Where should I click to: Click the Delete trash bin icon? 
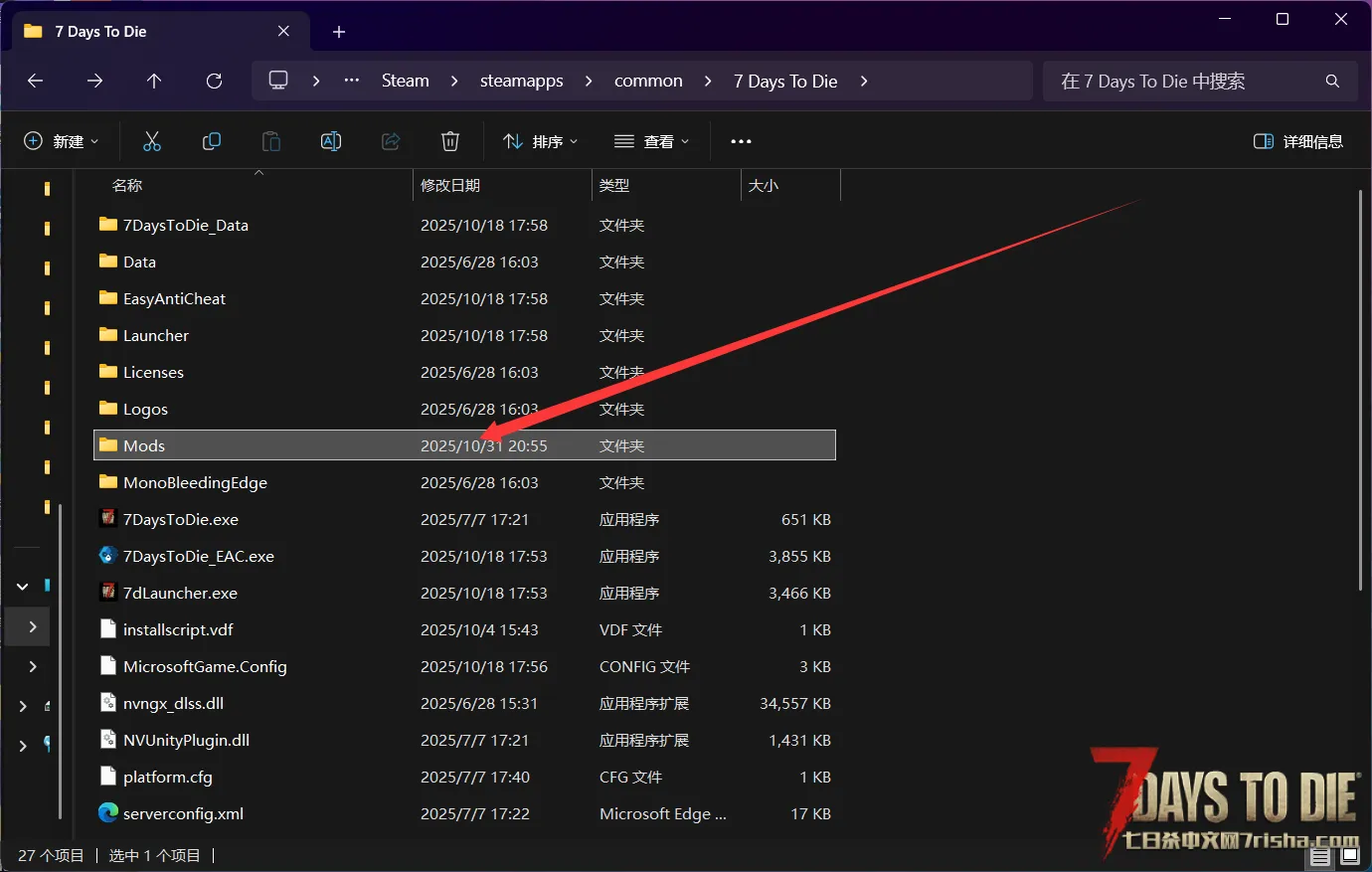point(450,141)
